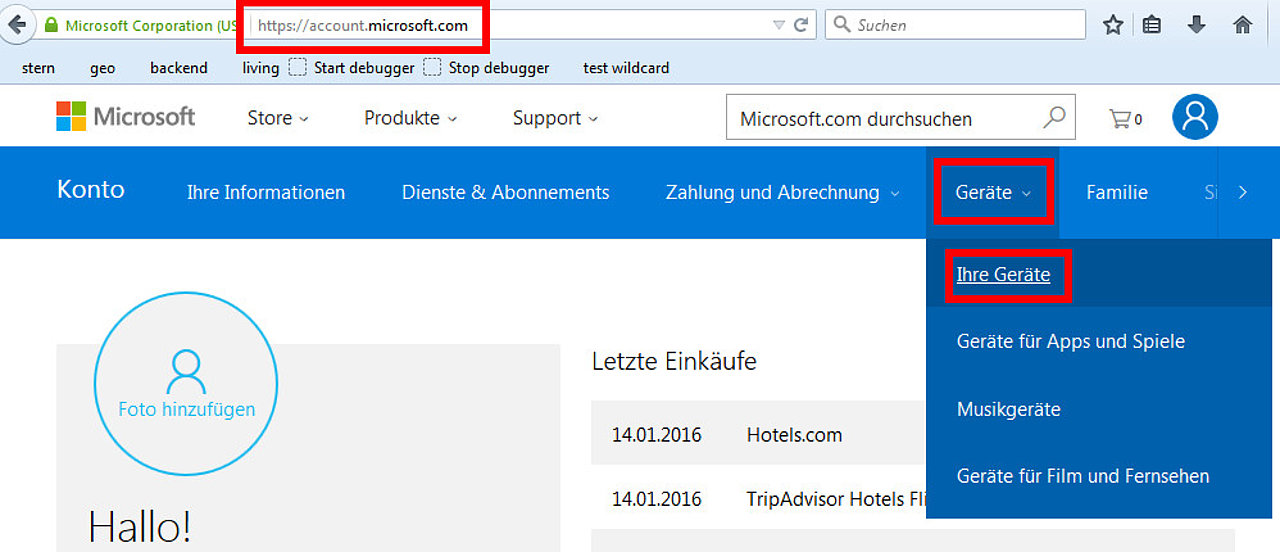Expand the Store menu
Image resolution: width=1280 pixels, height=552 pixels.
(278, 118)
